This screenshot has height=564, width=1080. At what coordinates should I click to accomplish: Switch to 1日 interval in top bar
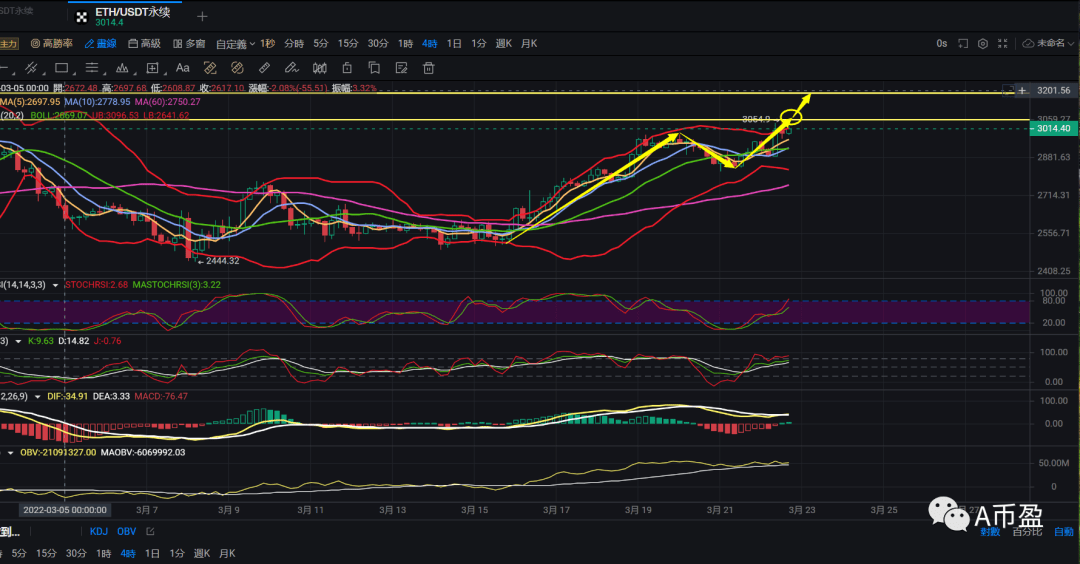click(454, 43)
